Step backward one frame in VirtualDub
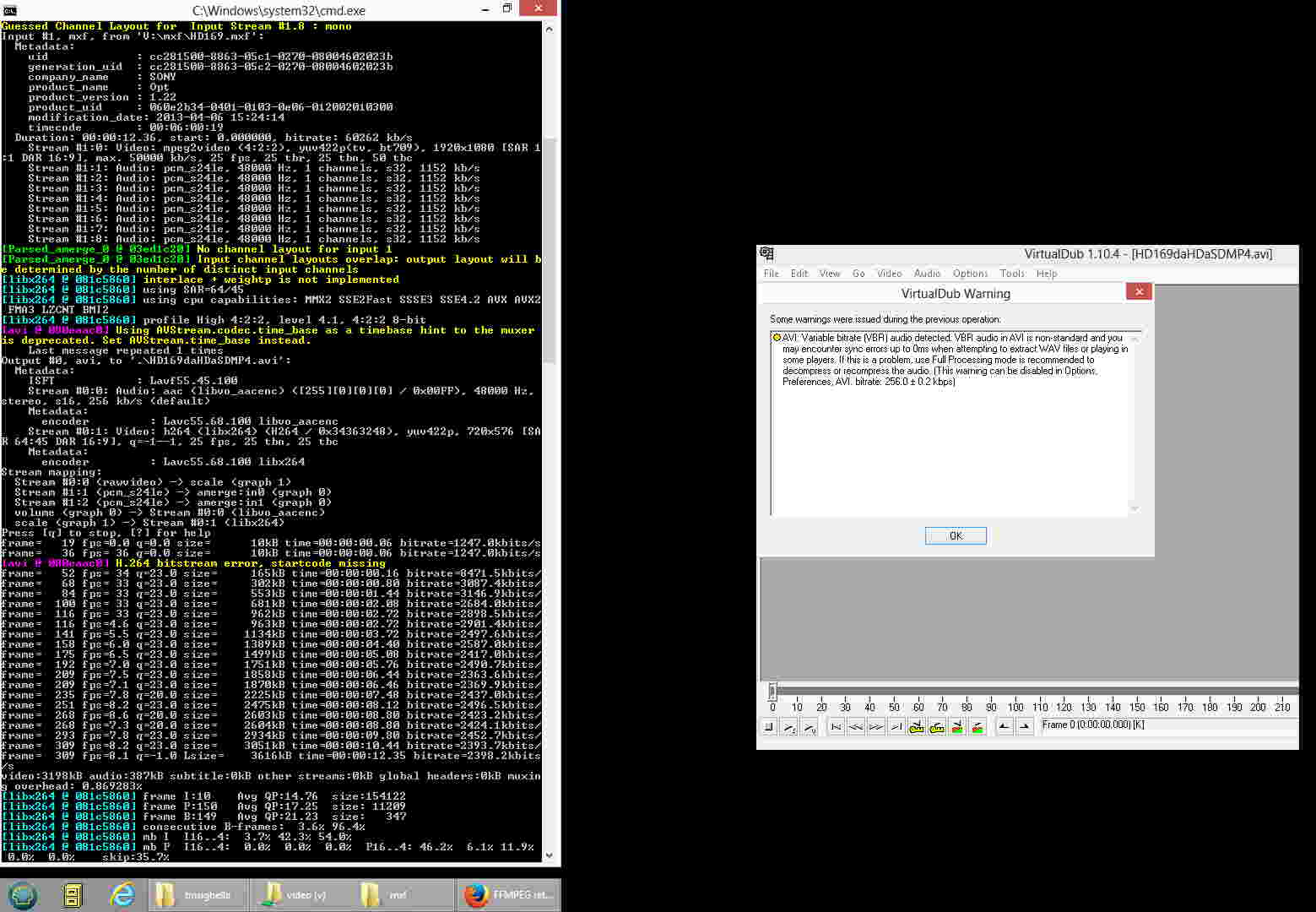The height and width of the screenshot is (912, 1316). click(856, 727)
